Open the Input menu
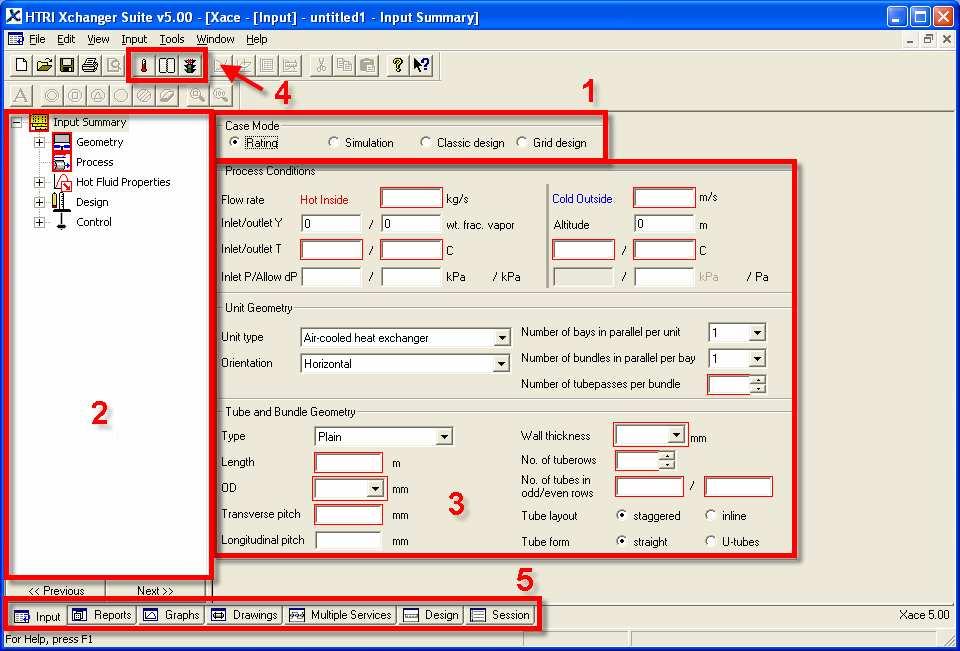The width and height of the screenshot is (960, 651). (x=134, y=39)
